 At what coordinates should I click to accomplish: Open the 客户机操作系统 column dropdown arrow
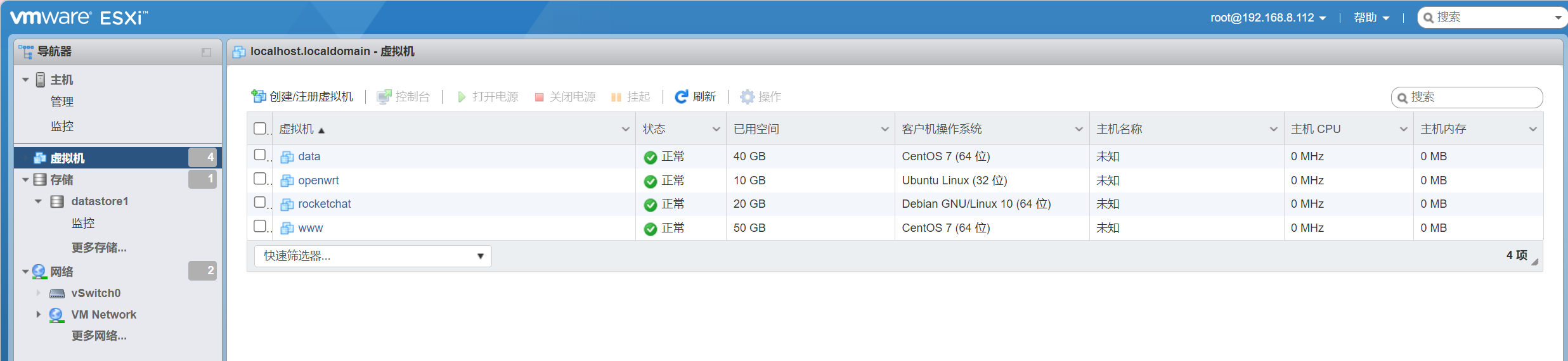pos(1079,129)
